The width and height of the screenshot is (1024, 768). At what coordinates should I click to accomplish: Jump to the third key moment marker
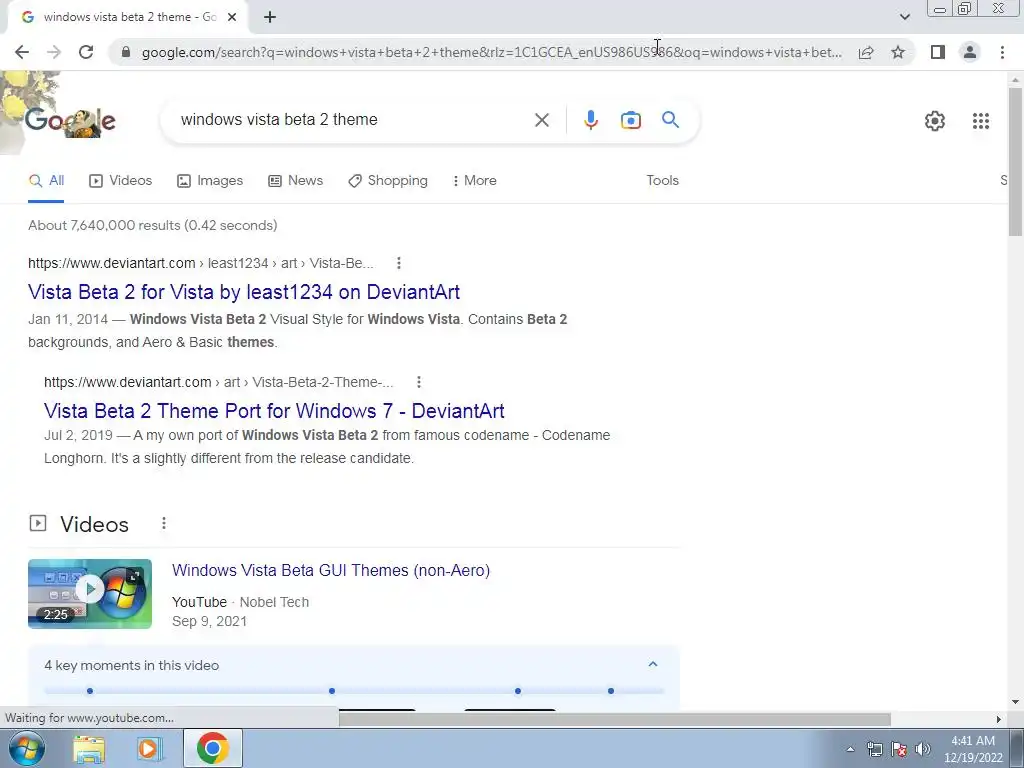click(x=518, y=691)
